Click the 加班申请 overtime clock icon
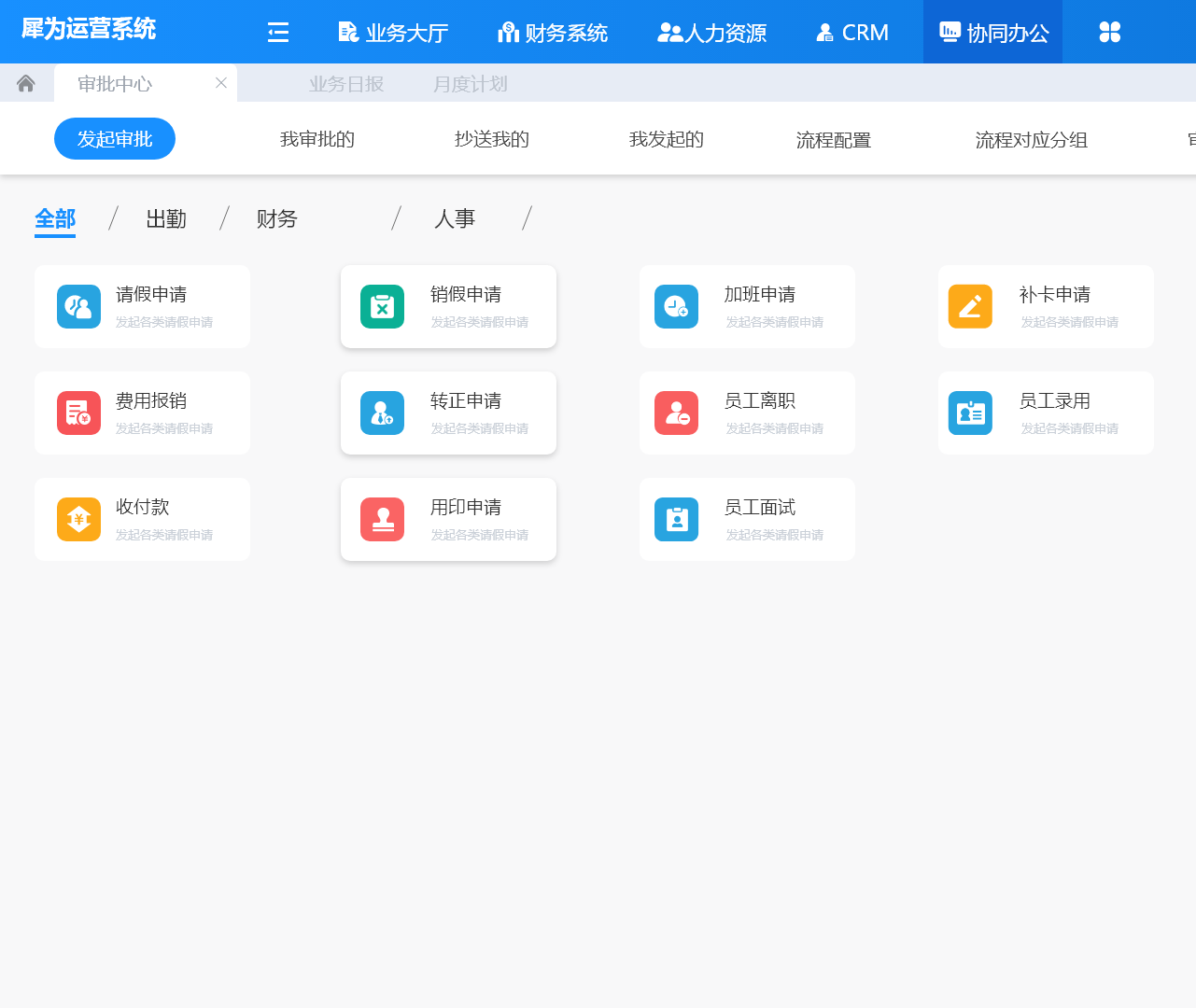This screenshot has height=1008, width=1196. pos(676,307)
